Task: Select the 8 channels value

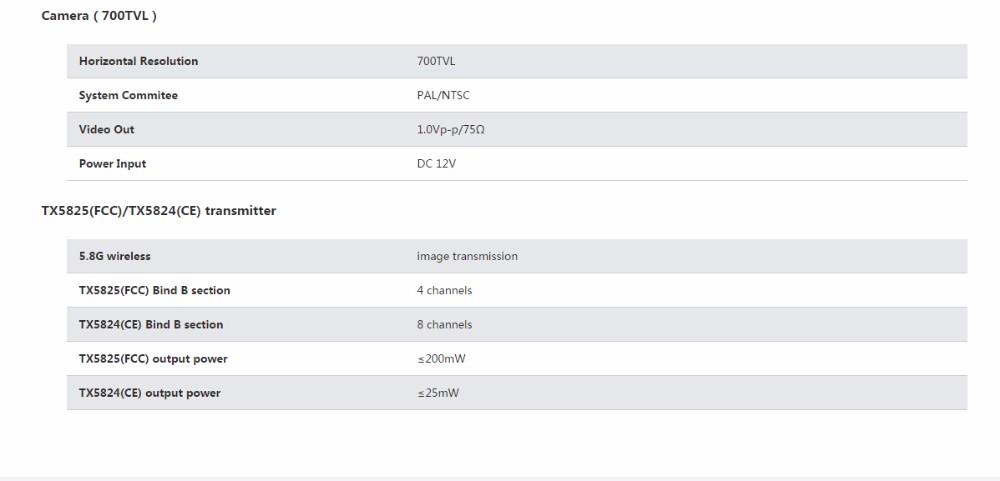Action: [444, 324]
